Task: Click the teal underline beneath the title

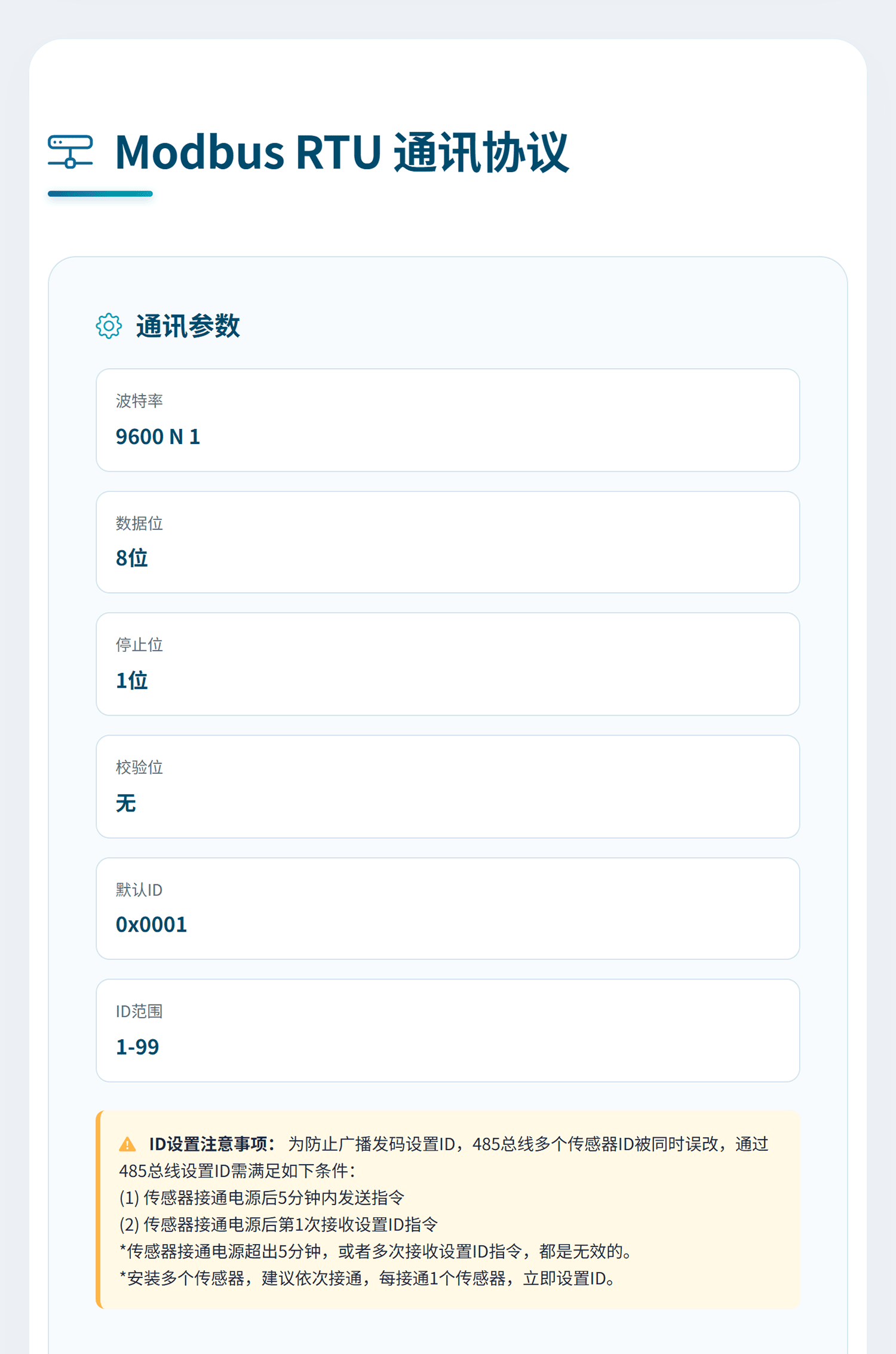Action: [x=100, y=194]
